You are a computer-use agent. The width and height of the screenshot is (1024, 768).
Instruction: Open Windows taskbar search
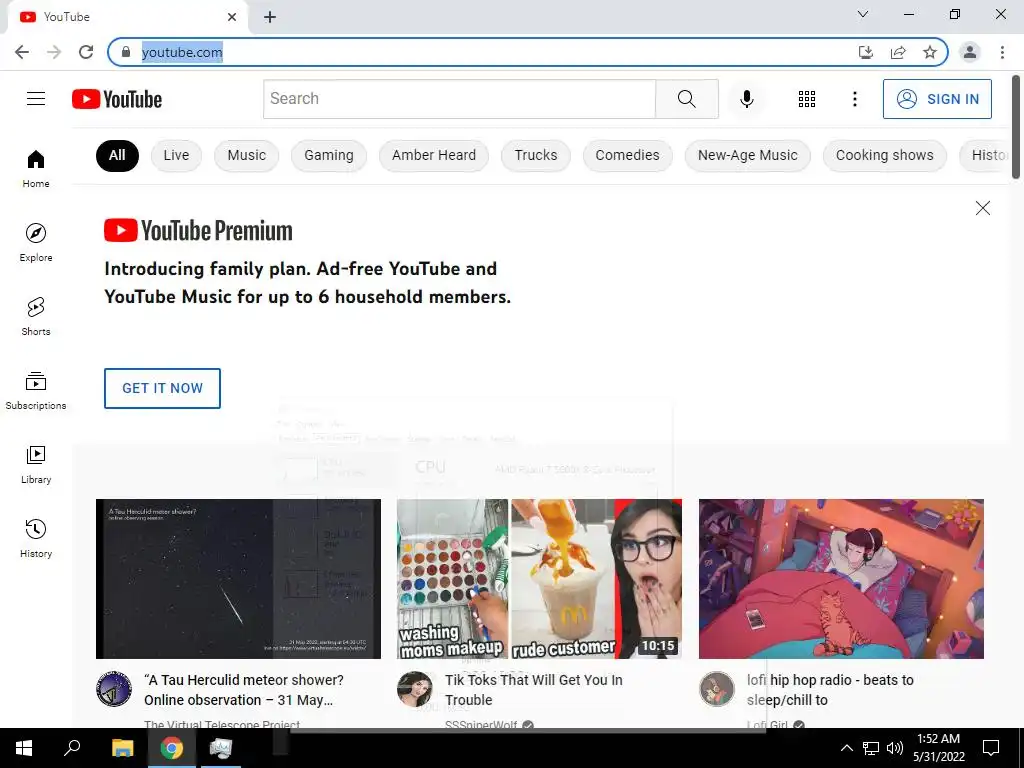[72, 748]
